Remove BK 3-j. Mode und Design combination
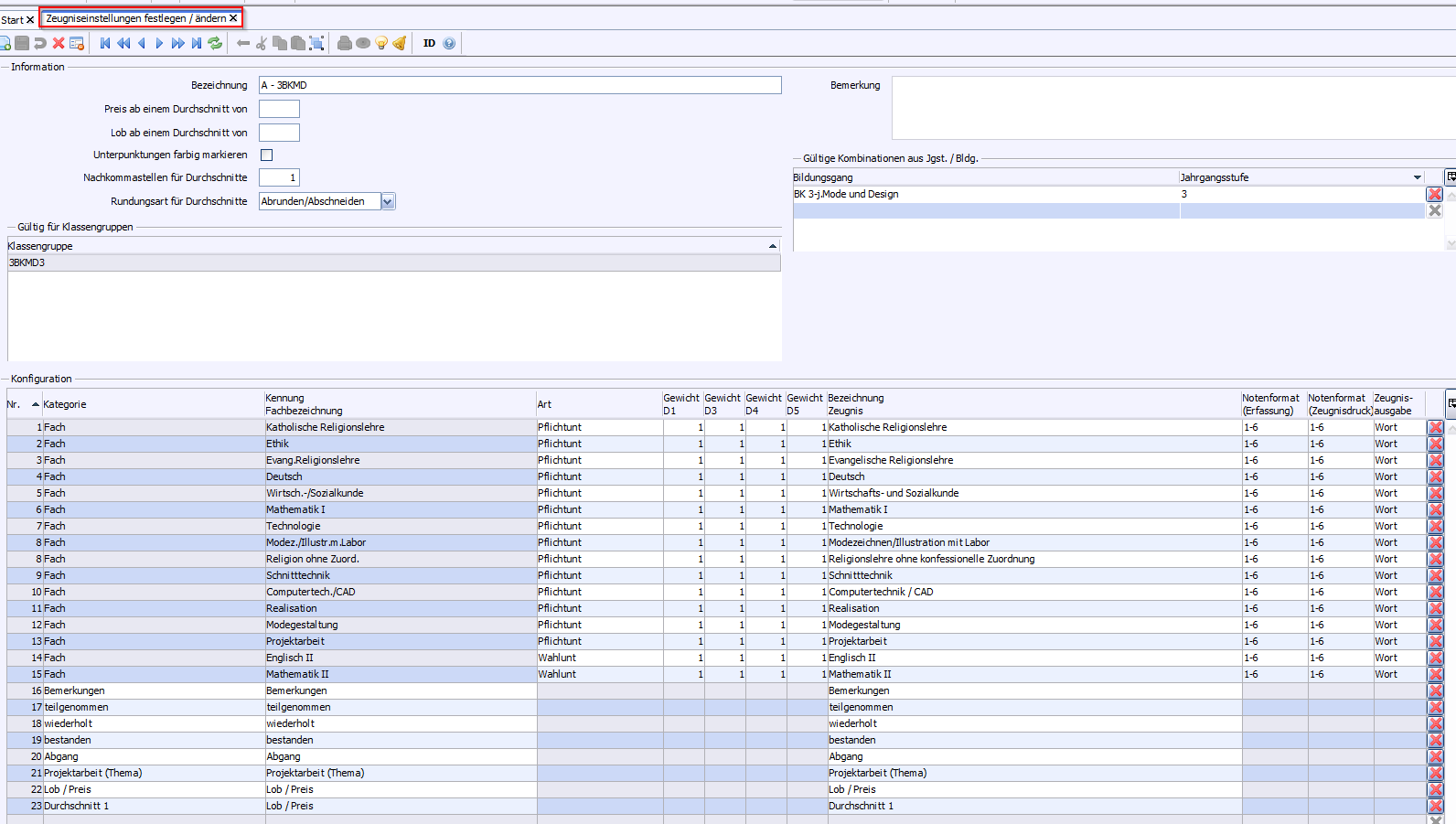The width and height of the screenshot is (1456, 824). tap(1434, 194)
